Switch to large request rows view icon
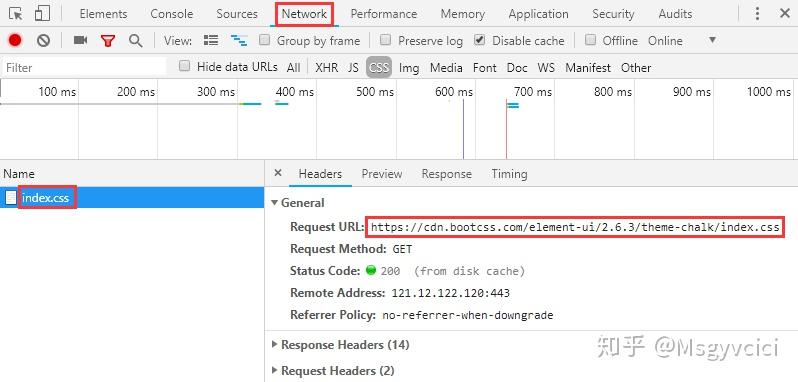 [211, 40]
